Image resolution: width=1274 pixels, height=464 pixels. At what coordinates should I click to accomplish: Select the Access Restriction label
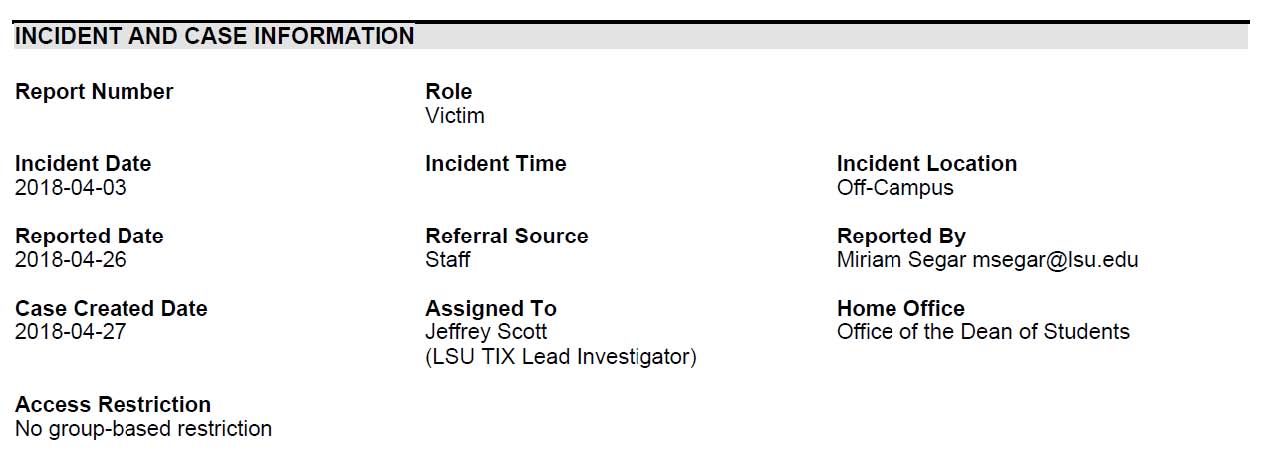pyautogui.click(x=113, y=404)
